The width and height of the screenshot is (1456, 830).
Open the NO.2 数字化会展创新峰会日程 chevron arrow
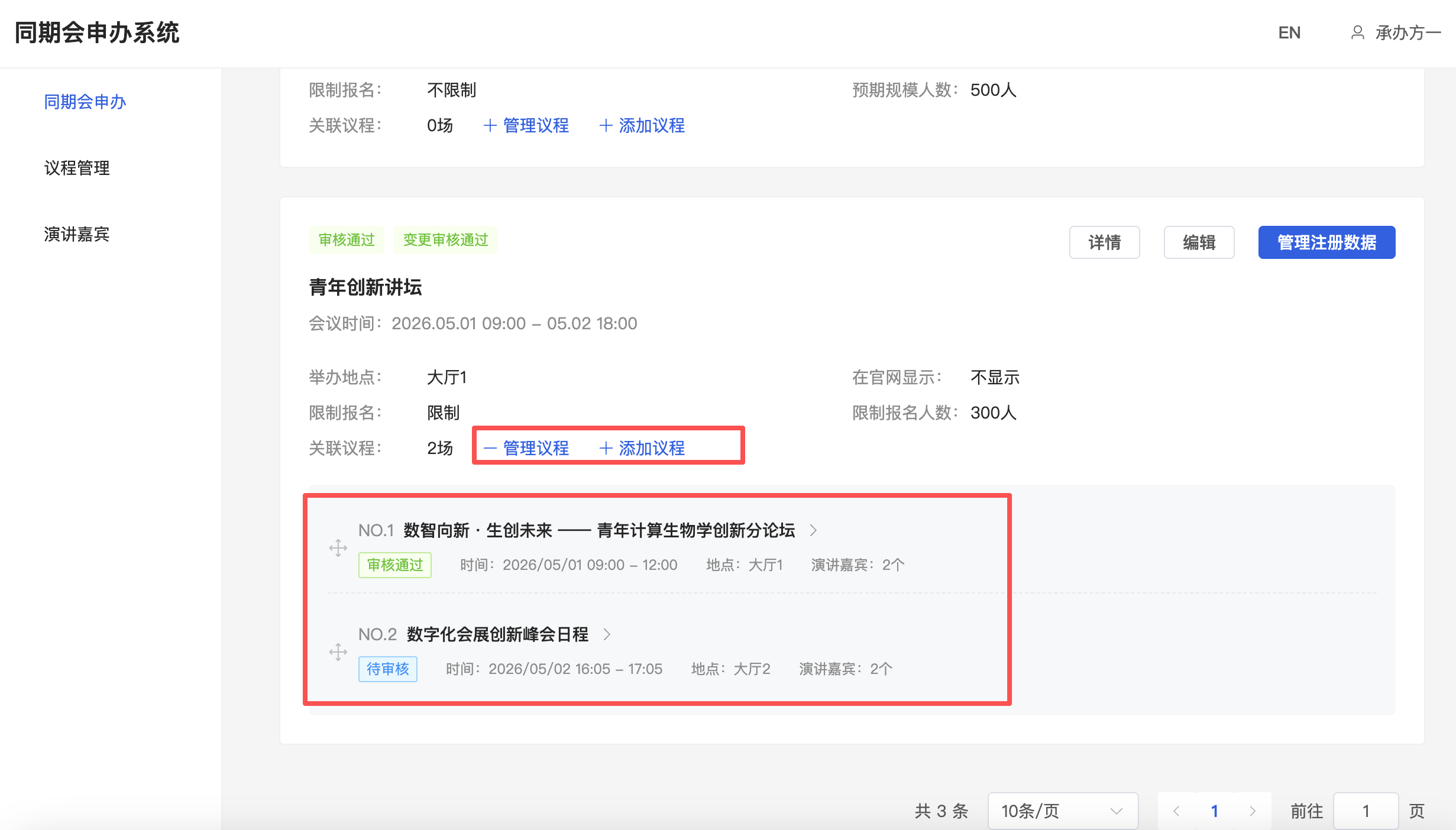606,634
